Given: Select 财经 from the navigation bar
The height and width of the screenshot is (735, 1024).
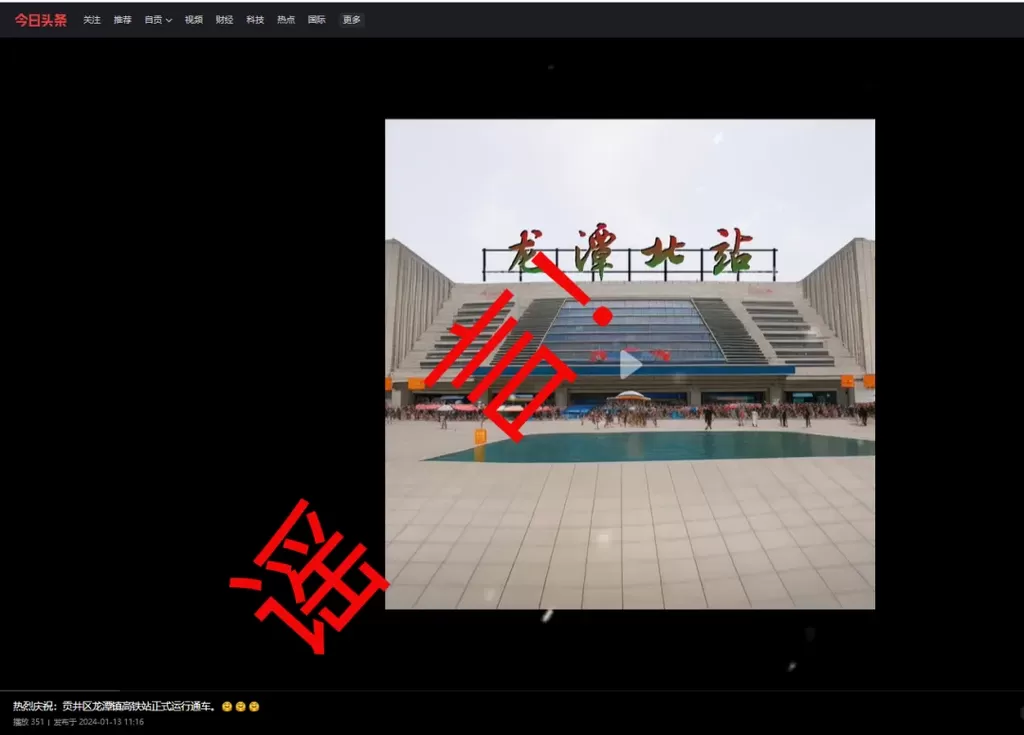Looking at the screenshot, I should (222, 18).
